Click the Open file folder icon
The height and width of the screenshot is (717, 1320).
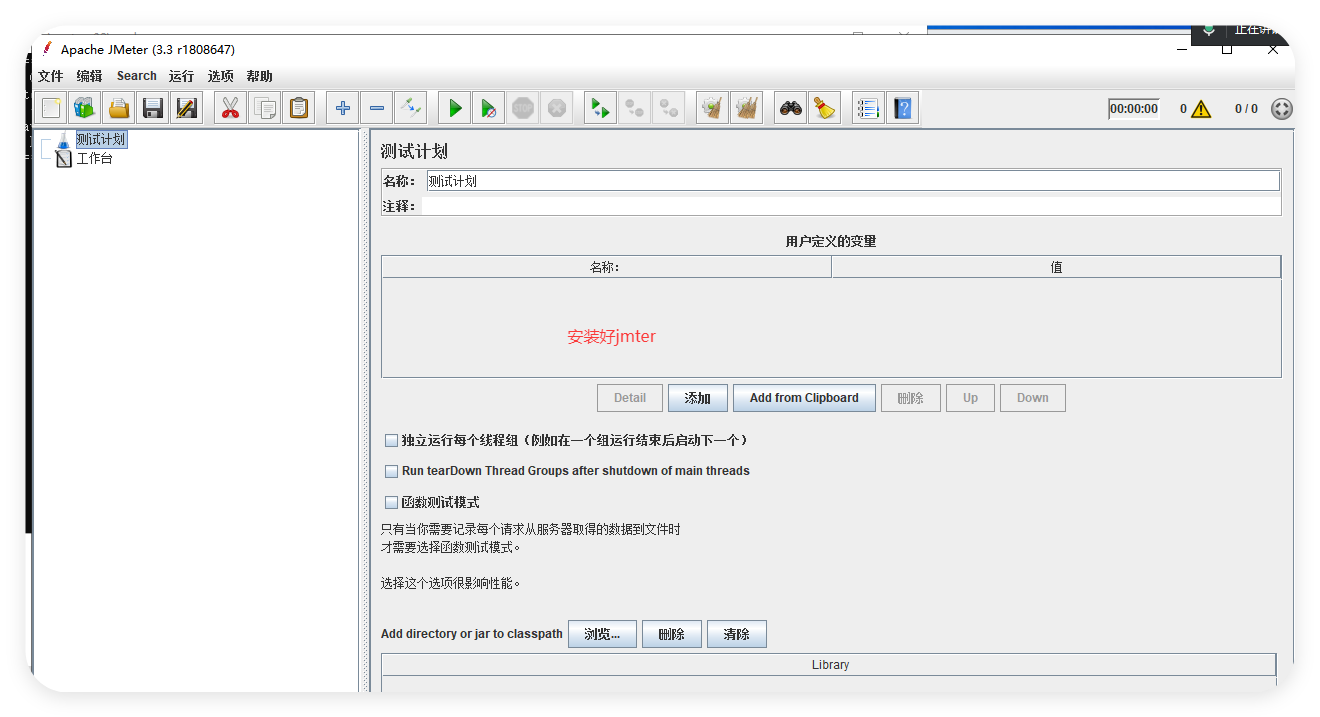[x=119, y=108]
